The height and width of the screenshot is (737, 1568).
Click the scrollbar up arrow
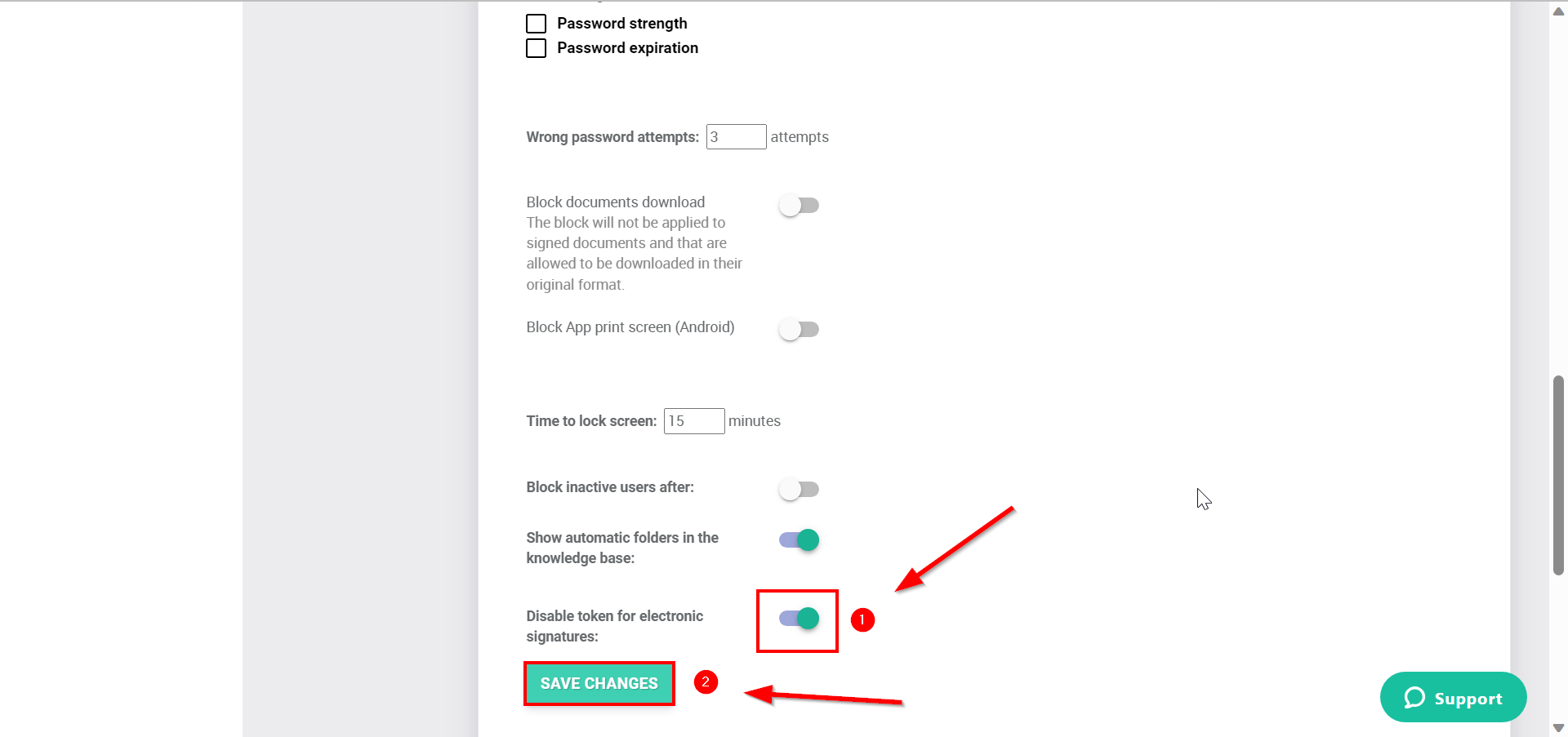tap(1558, 11)
